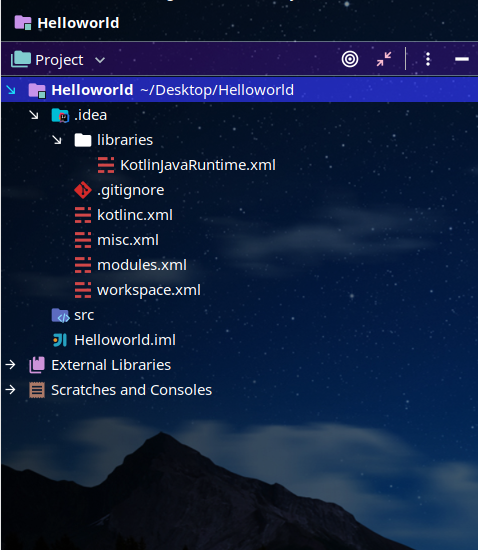
Task: Click the Helloworld module icon in title bar
Action: 23,23
